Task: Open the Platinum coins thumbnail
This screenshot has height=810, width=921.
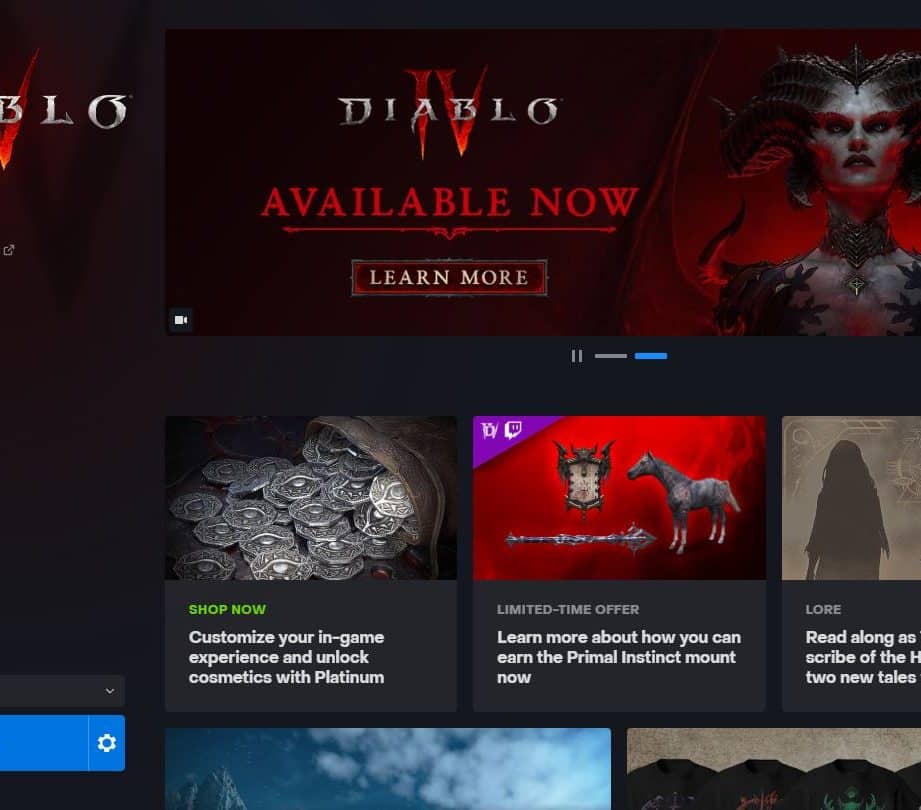Action: [311, 498]
